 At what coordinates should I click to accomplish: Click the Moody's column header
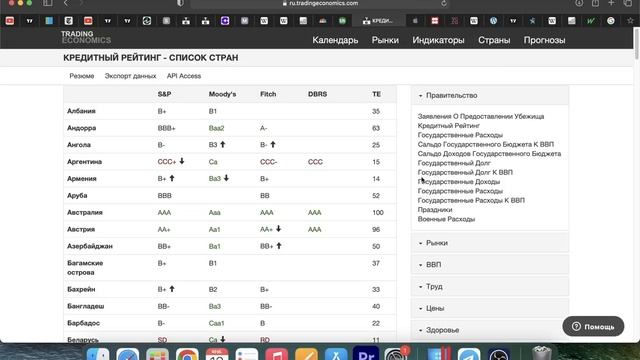pos(222,94)
